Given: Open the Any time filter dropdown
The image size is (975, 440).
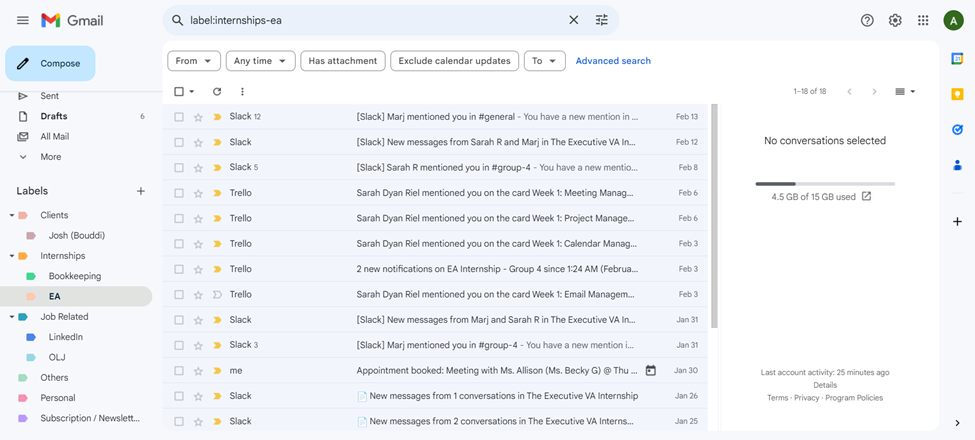Looking at the screenshot, I should pos(260,61).
